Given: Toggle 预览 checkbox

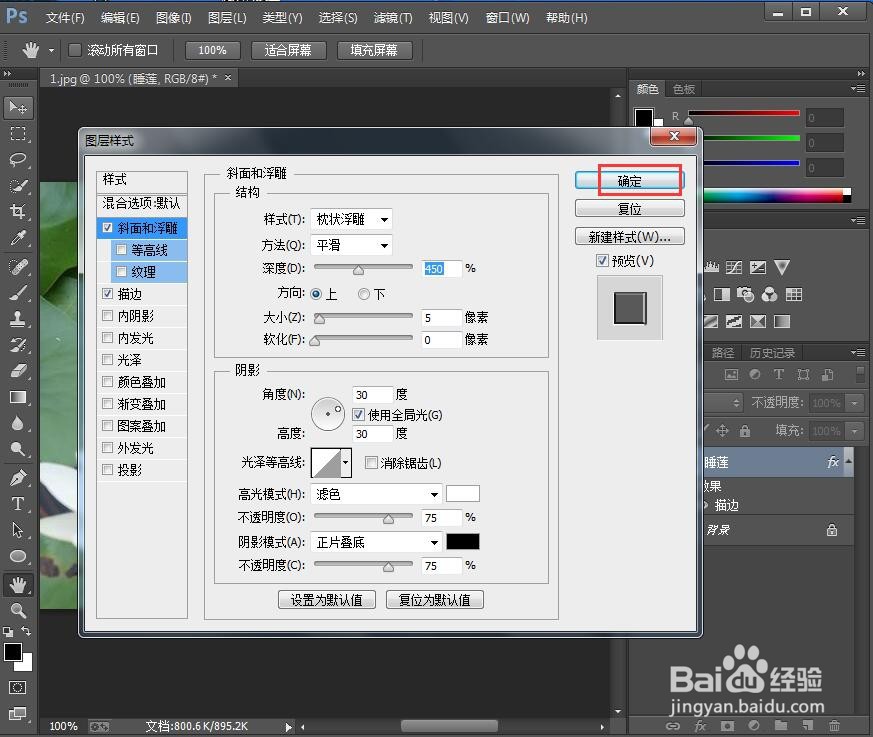Looking at the screenshot, I should [x=602, y=261].
